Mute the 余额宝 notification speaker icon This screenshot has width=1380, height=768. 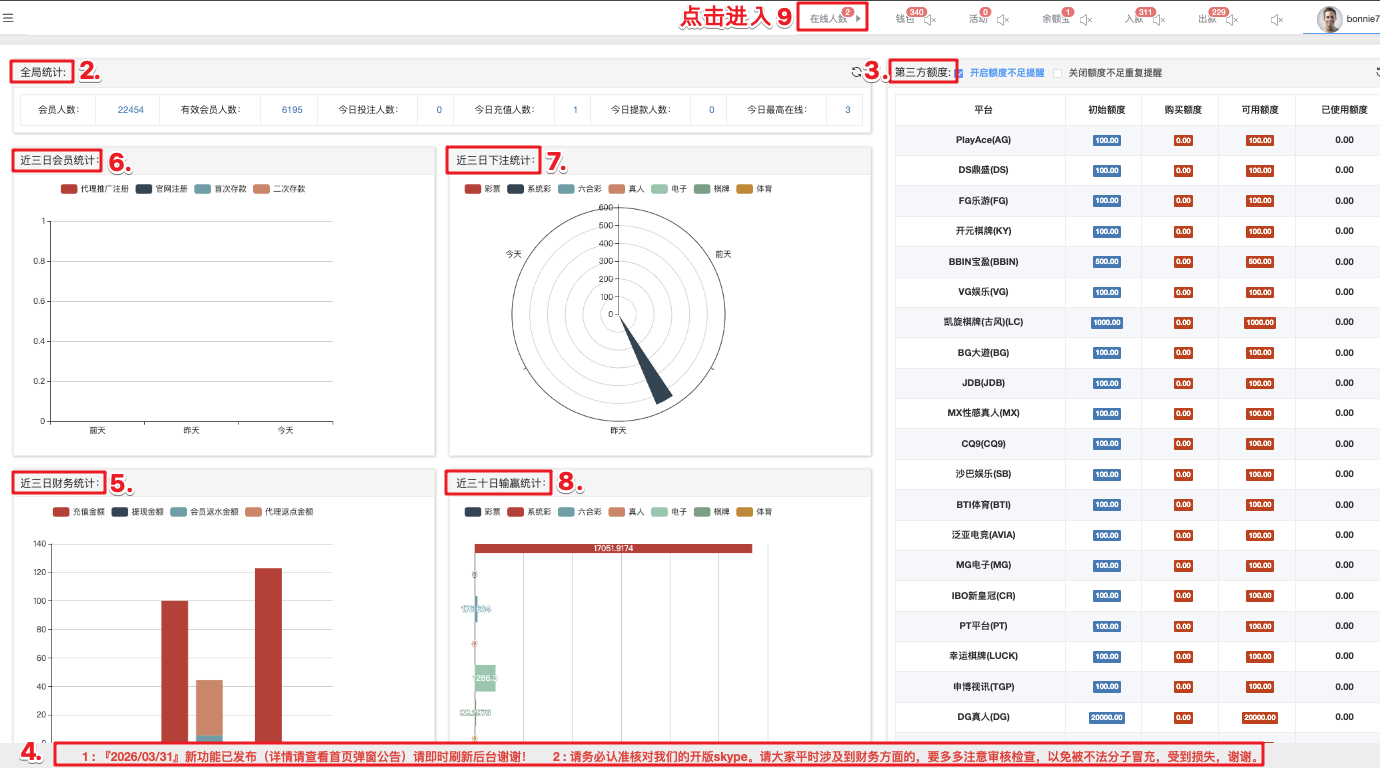(x=1086, y=20)
